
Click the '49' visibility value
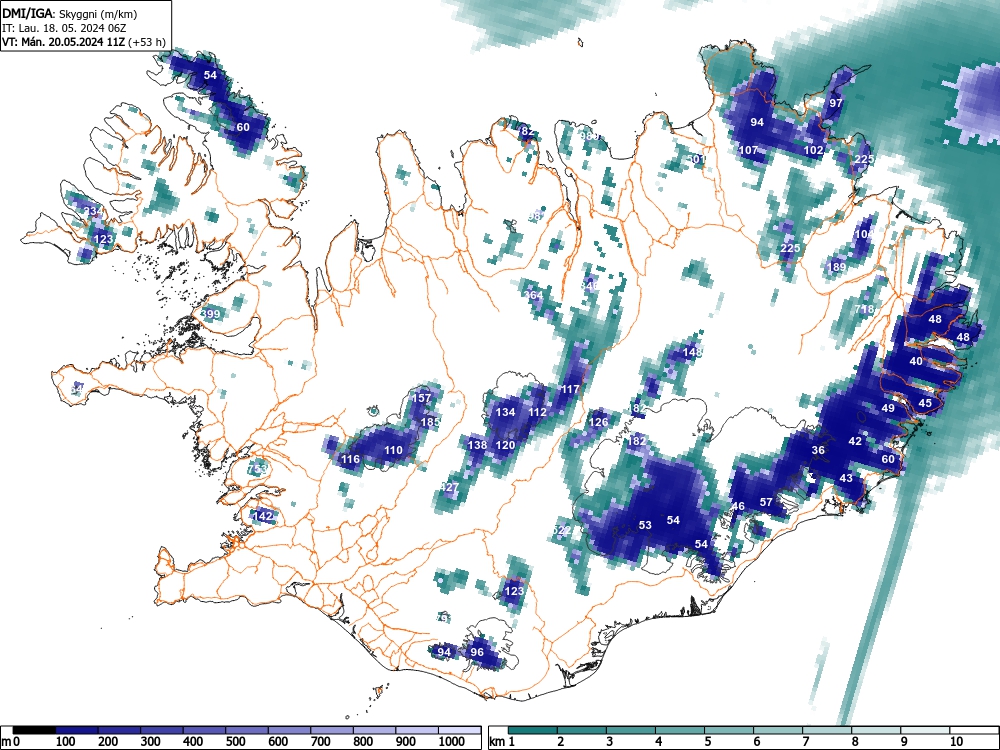(x=888, y=408)
